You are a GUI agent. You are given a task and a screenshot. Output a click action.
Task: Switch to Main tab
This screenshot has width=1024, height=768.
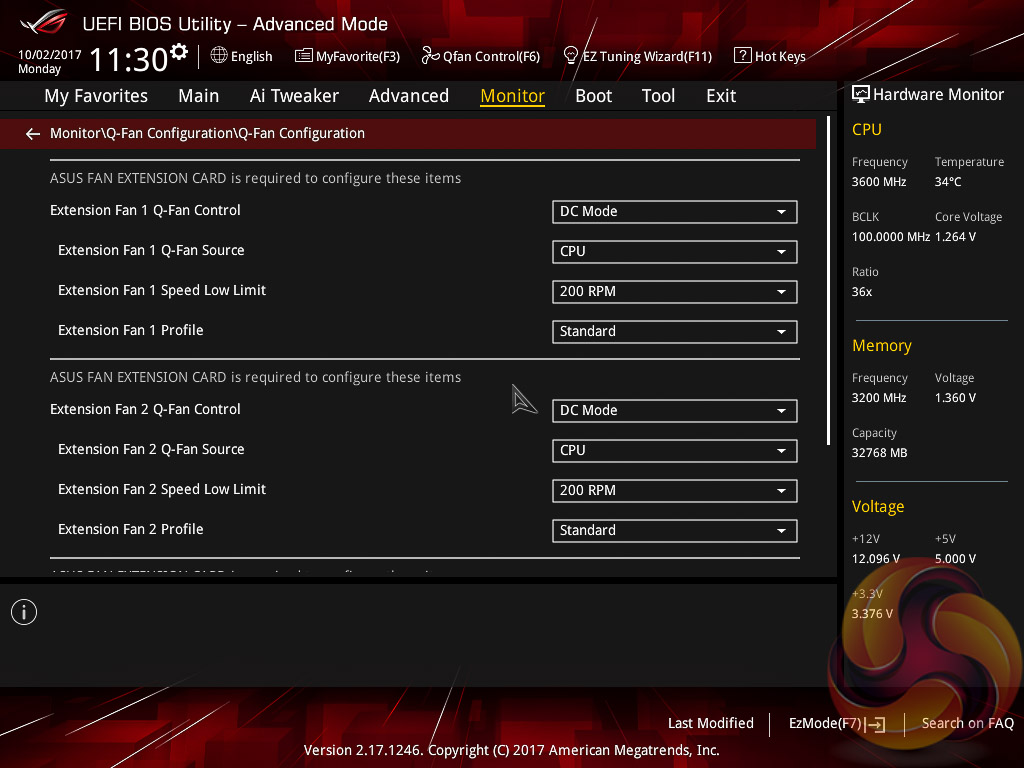click(199, 96)
